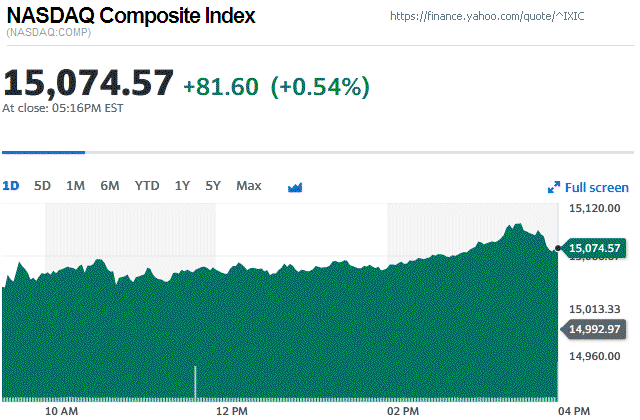View the 5Y price history

213,186
